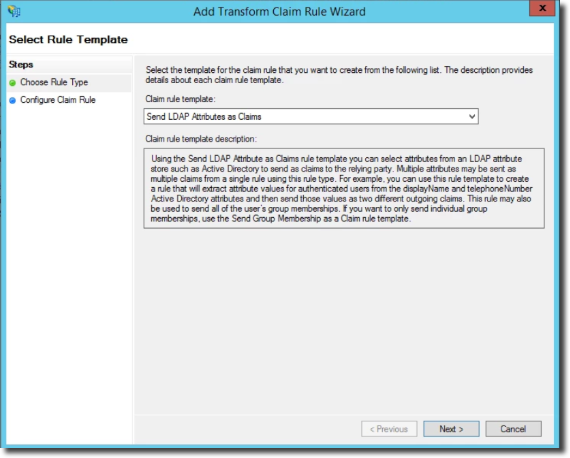Click the claim rule template description box
570x458 pixels.
point(344,188)
